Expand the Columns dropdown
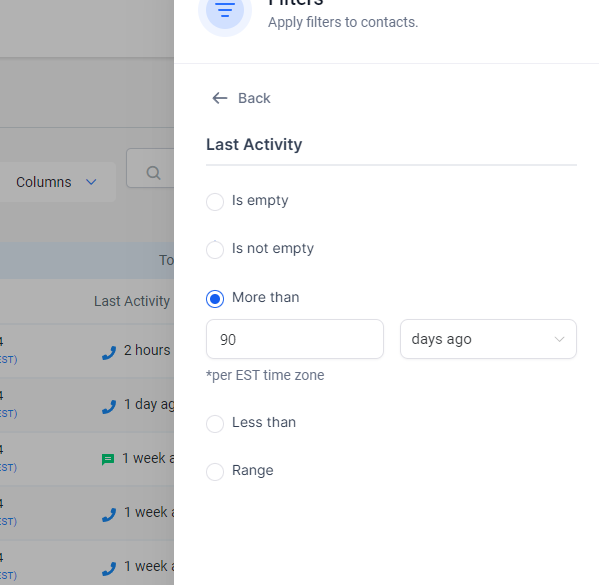This screenshot has width=599, height=585. pyautogui.click(x=56, y=182)
